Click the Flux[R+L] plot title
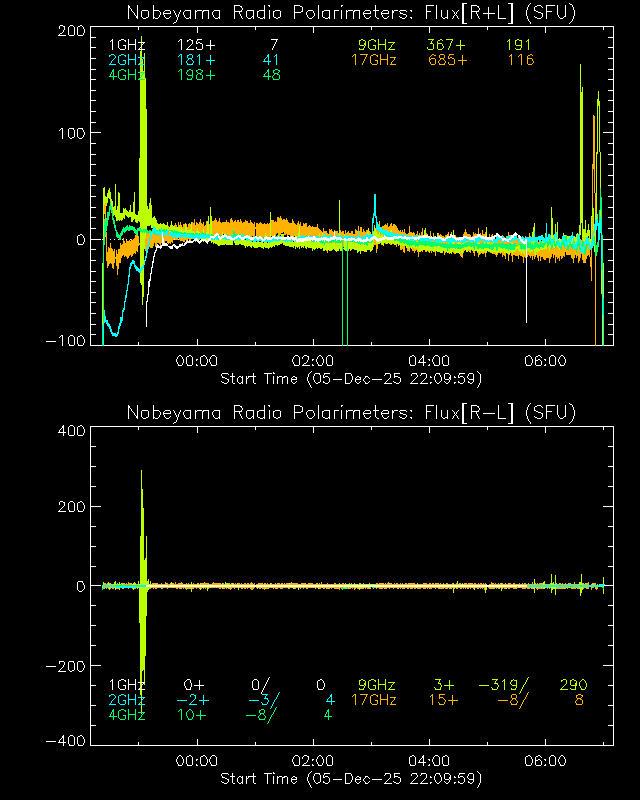 click(x=351, y=13)
